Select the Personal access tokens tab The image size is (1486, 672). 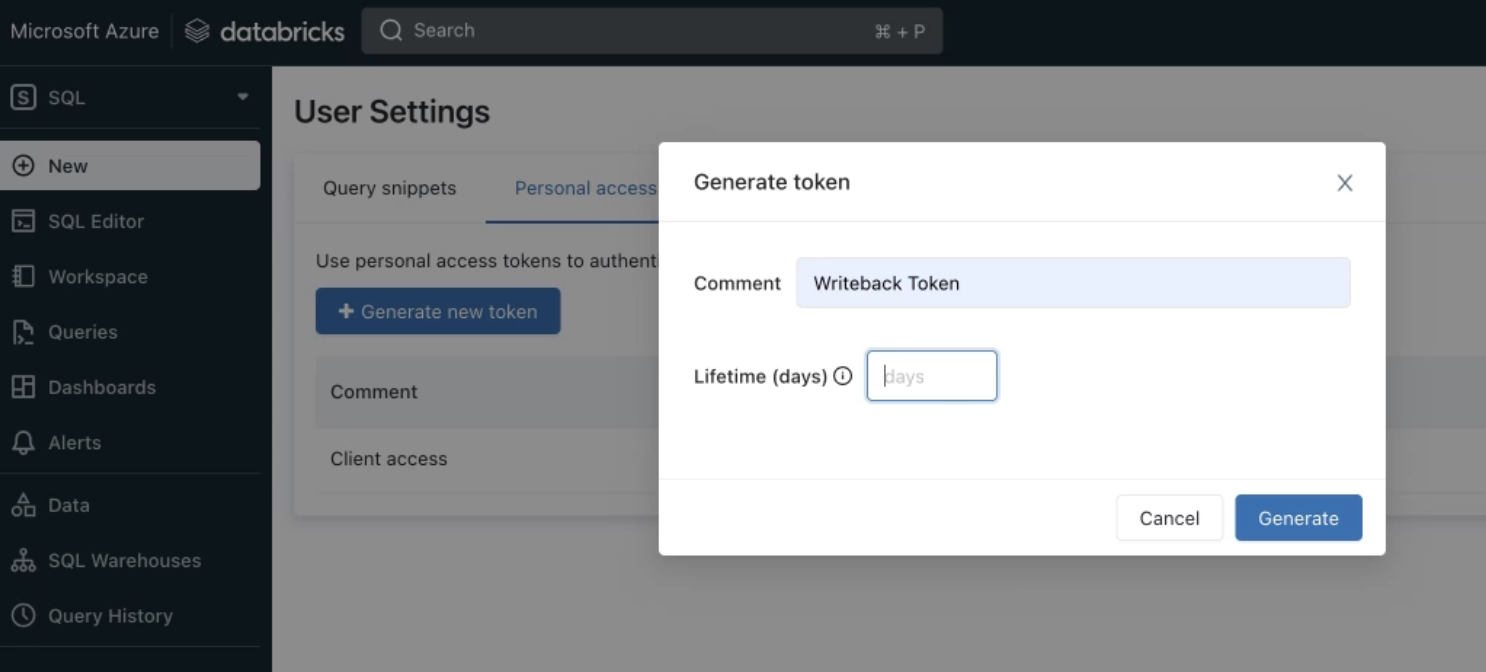[585, 188]
